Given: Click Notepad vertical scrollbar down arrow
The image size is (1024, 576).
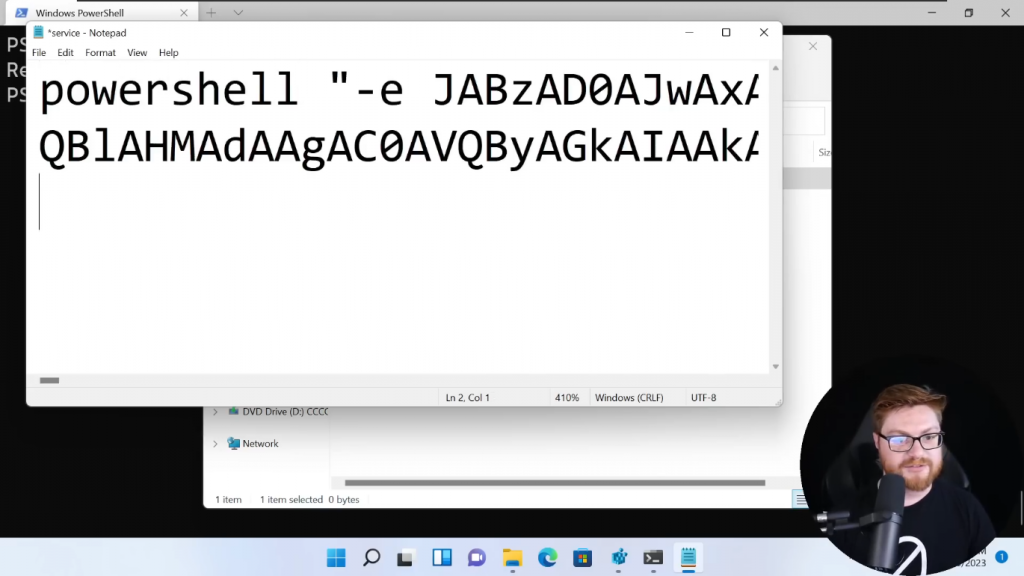Looking at the screenshot, I should (x=776, y=366).
